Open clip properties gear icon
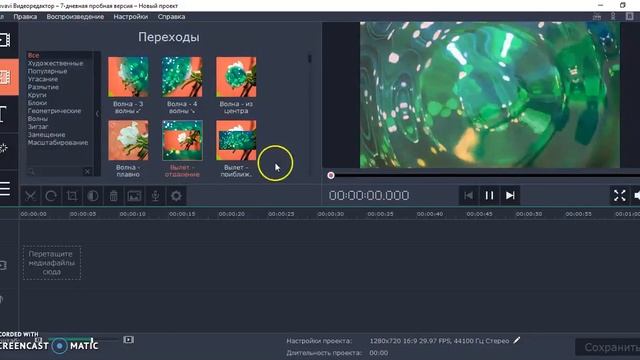640x360 pixels. coord(176,196)
